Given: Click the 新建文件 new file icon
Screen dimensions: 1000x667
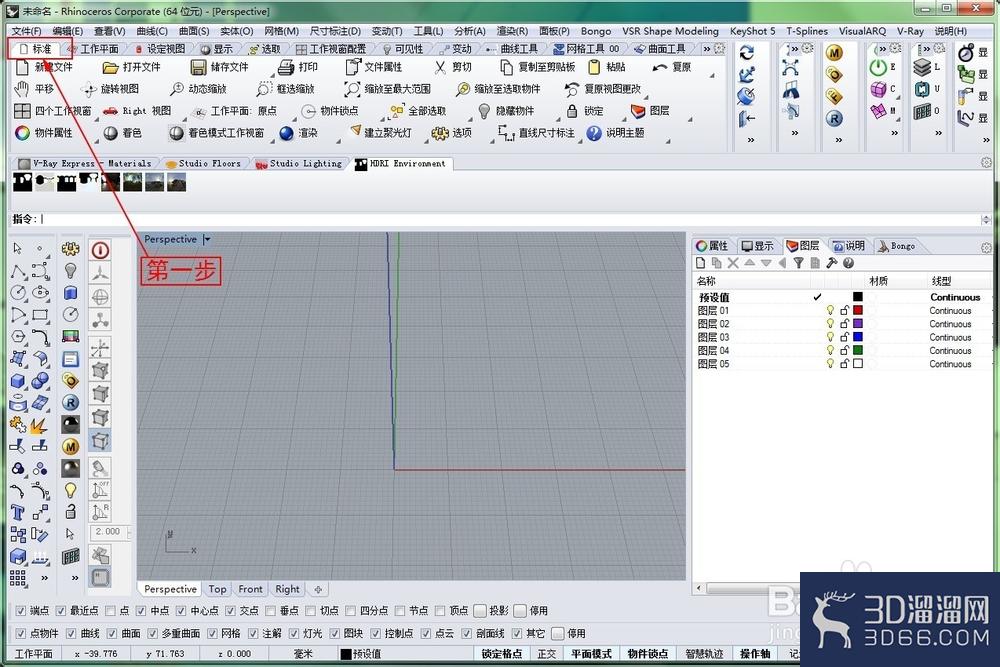Looking at the screenshot, I should coord(22,67).
